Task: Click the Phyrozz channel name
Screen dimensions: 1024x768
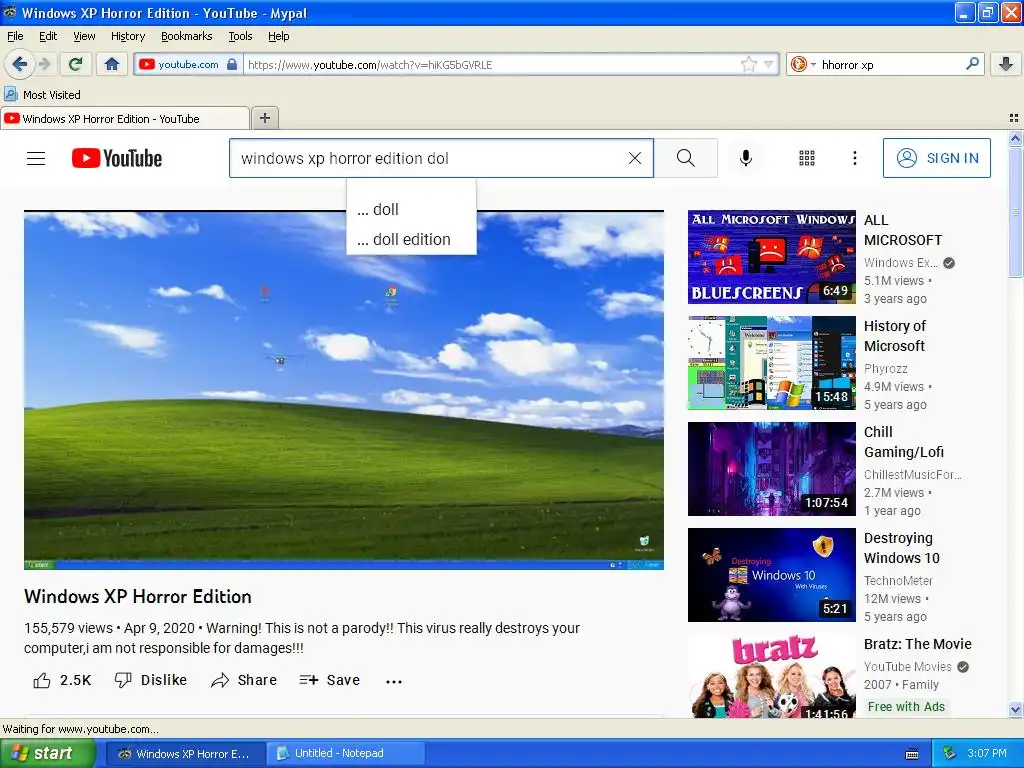Action: [886, 368]
